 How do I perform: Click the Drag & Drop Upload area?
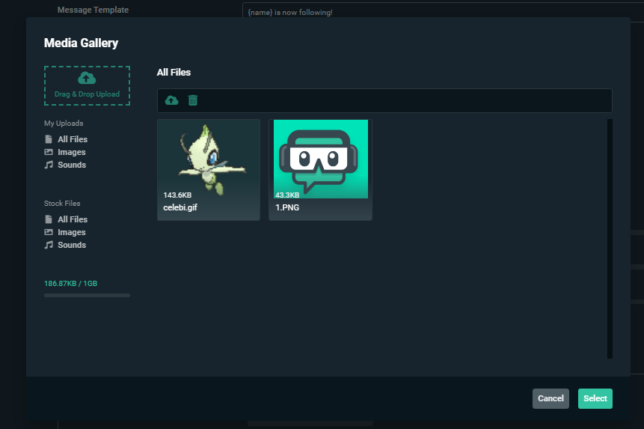(x=87, y=85)
